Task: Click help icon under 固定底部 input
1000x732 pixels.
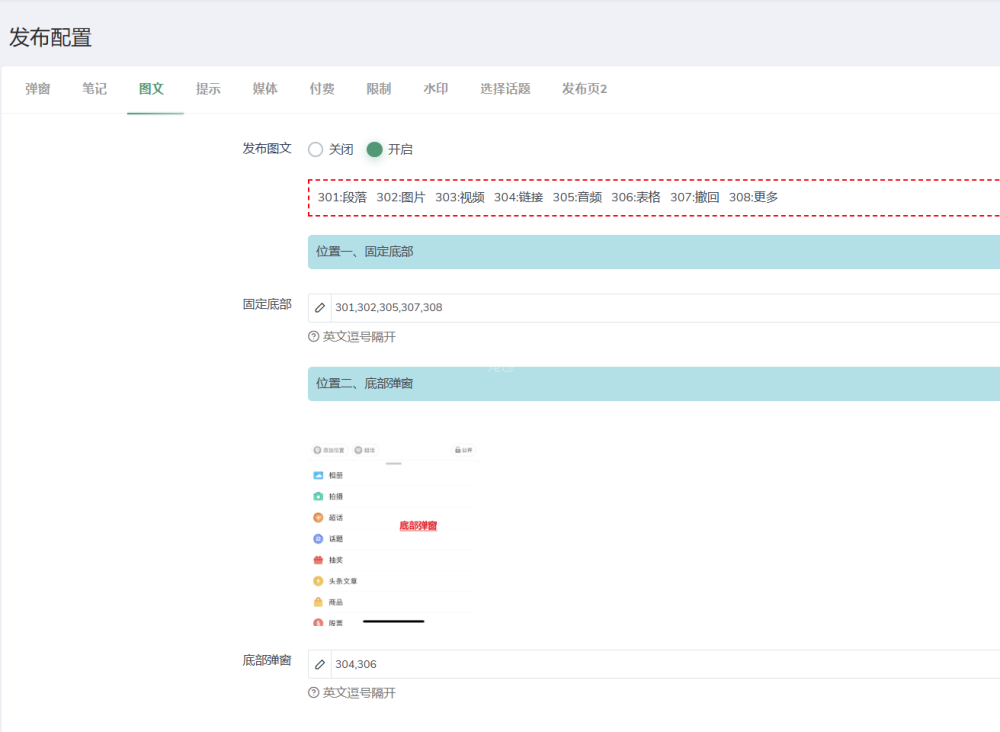Action: [314, 337]
